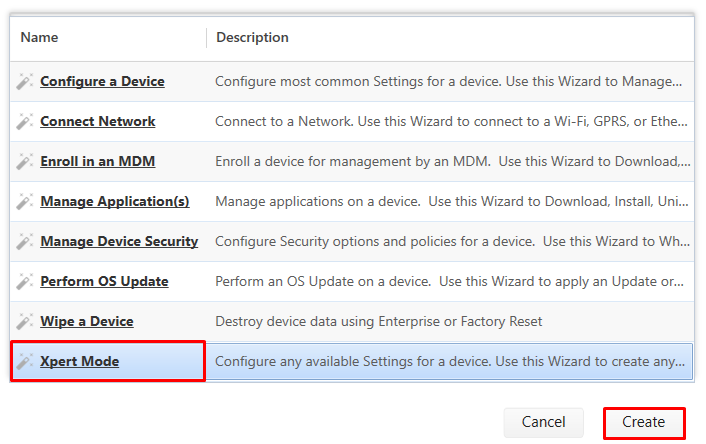
Task: Click the wand icon beside Connect Network
Action: pos(25,122)
